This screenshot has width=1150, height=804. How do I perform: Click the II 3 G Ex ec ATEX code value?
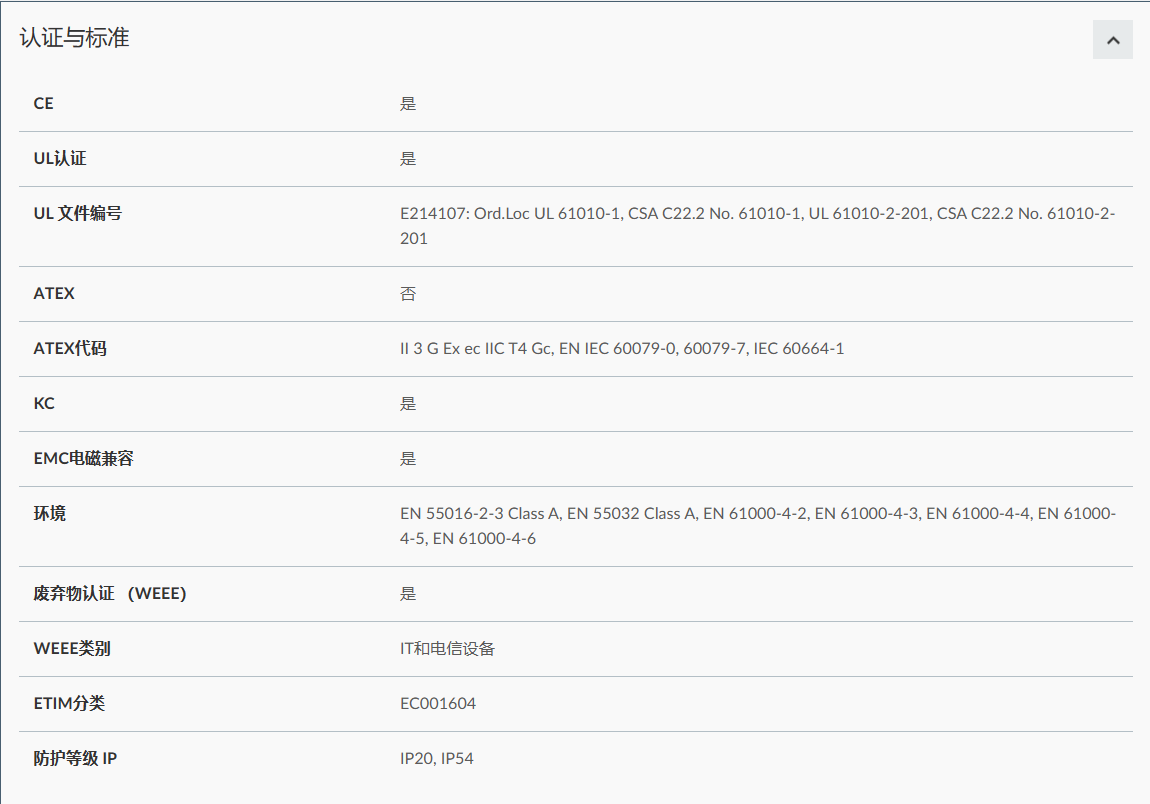tap(621, 349)
